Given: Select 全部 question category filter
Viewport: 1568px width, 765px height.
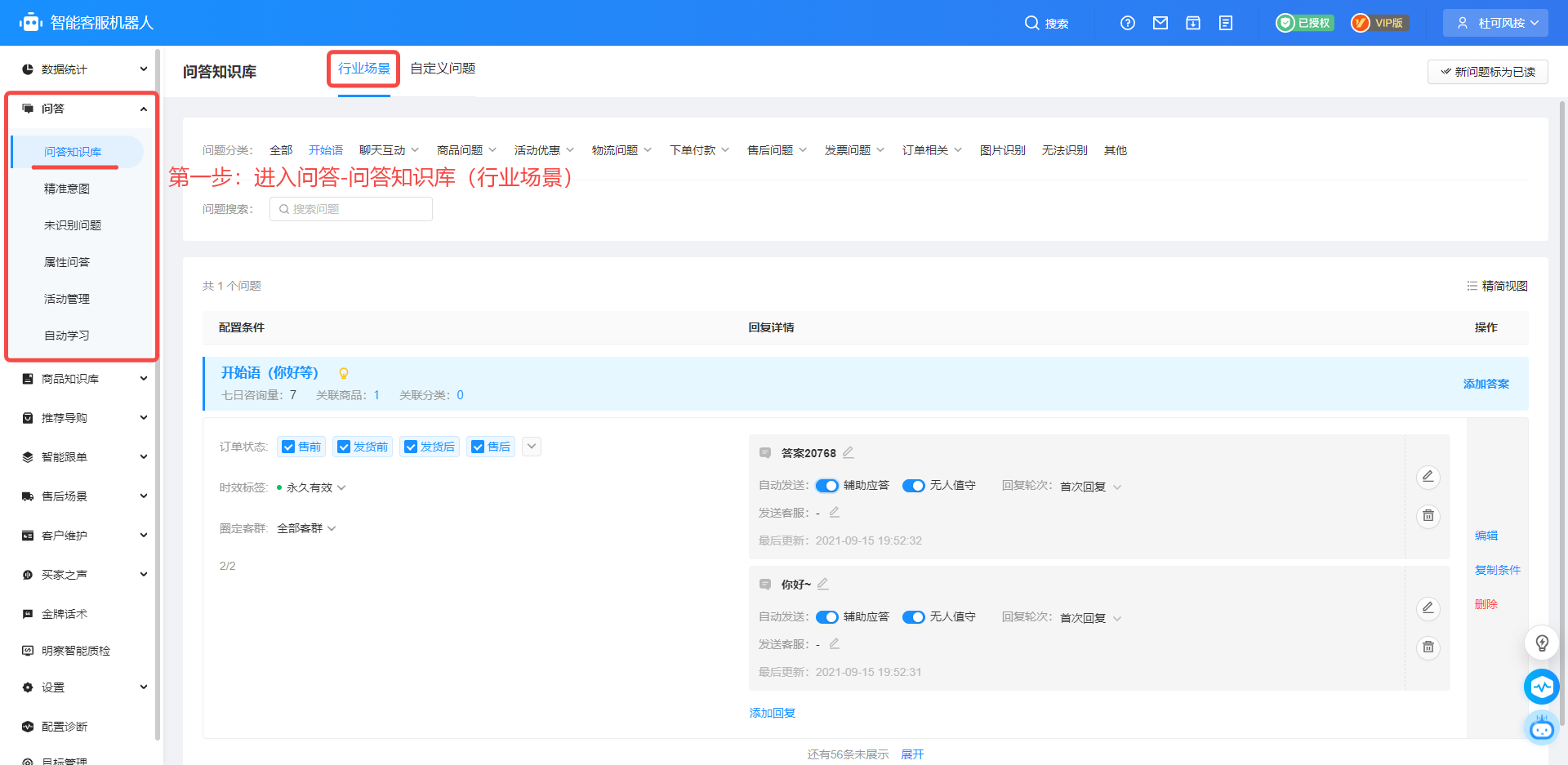Looking at the screenshot, I should click(x=281, y=150).
